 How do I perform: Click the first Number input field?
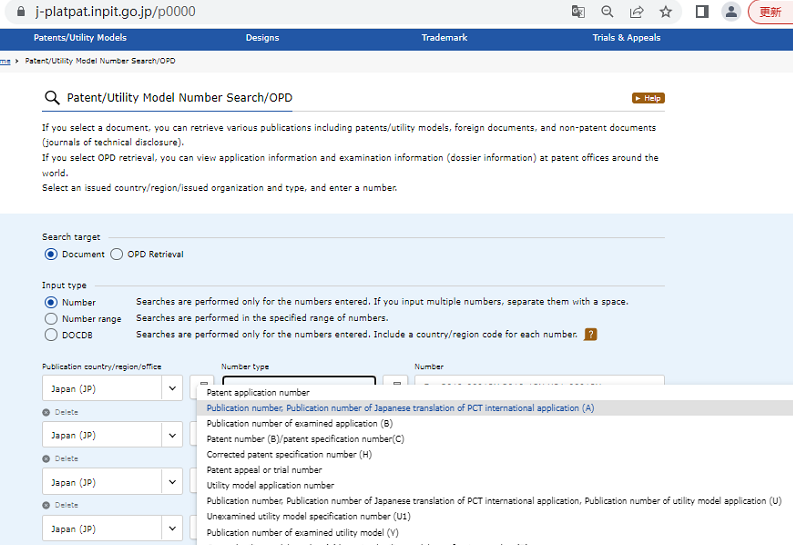click(x=539, y=384)
